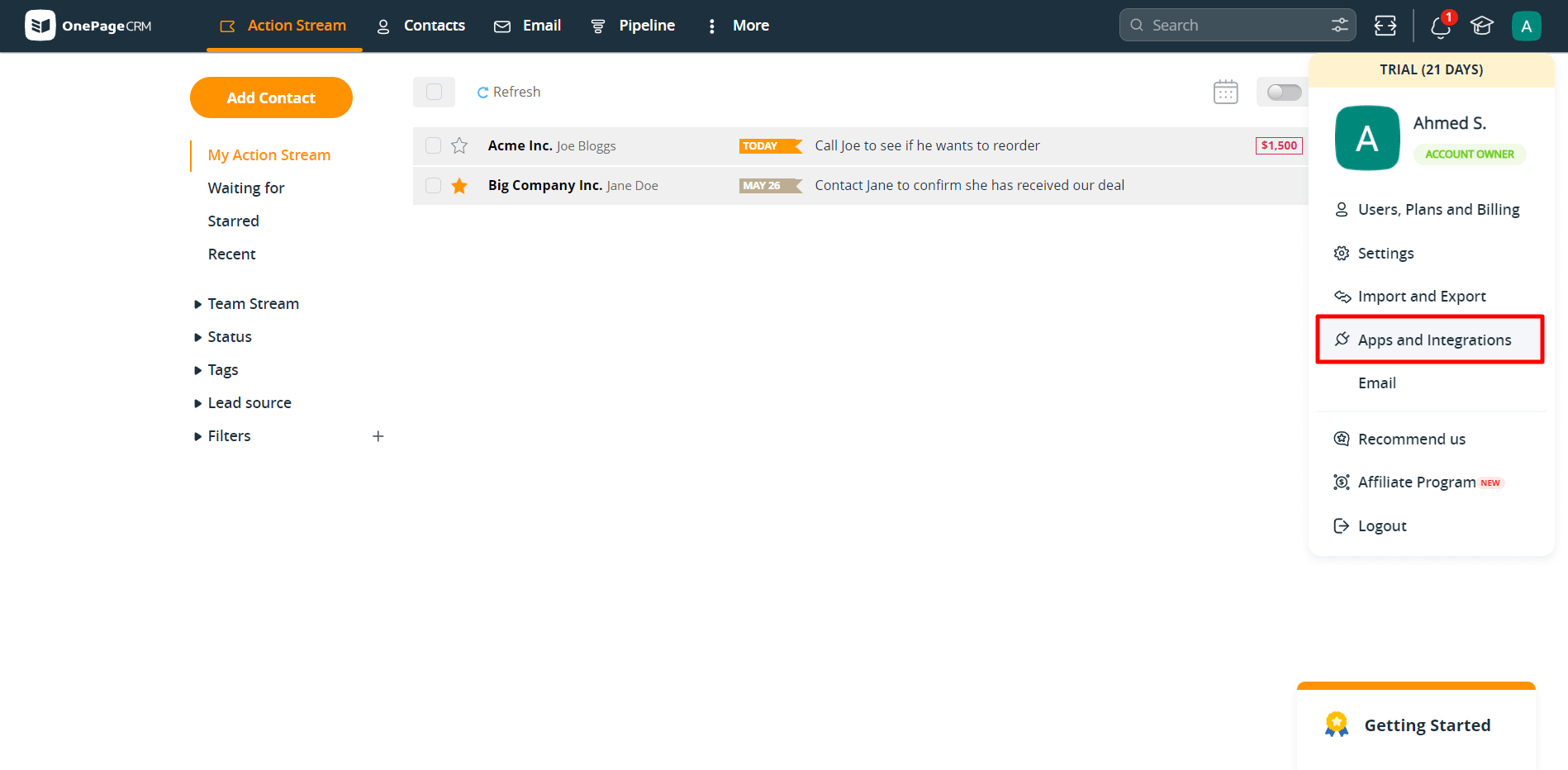
Task: Toggle the switch next to calendar icon
Action: 1284,92
